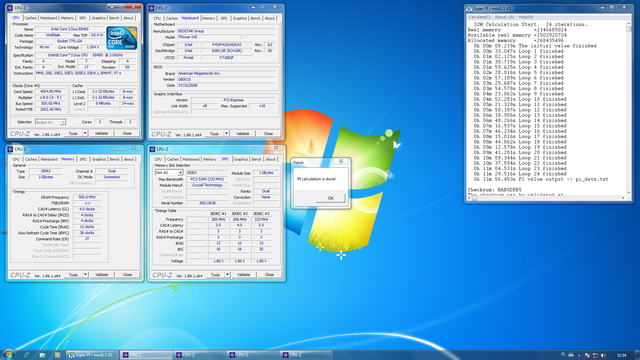Click the Intel Core 2 logo in CPU-Z
640x360 pixels.
(121, 38)
